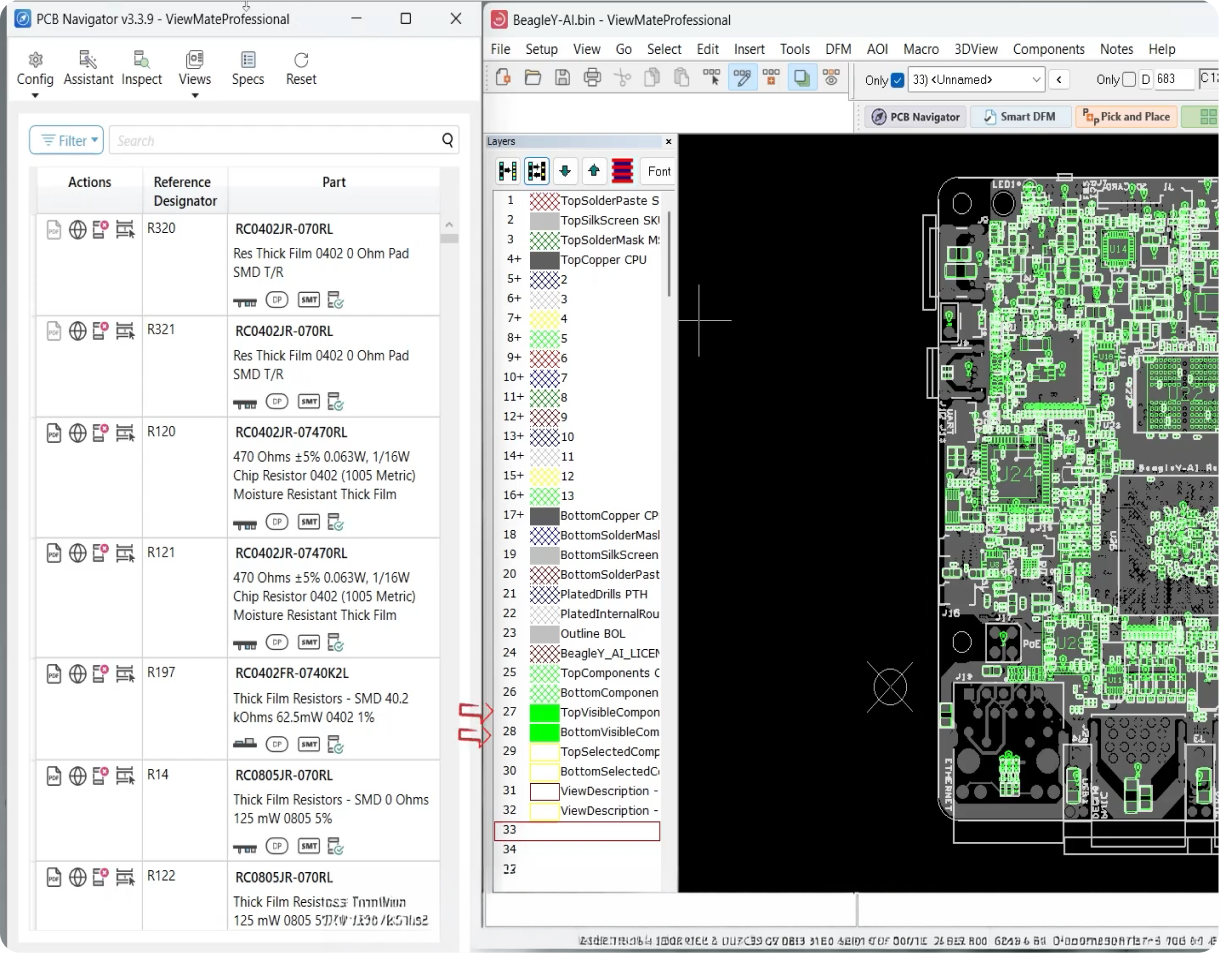Click the DP badge for R121
This screenshot has width=1219, height=953.
coord(277,642)
